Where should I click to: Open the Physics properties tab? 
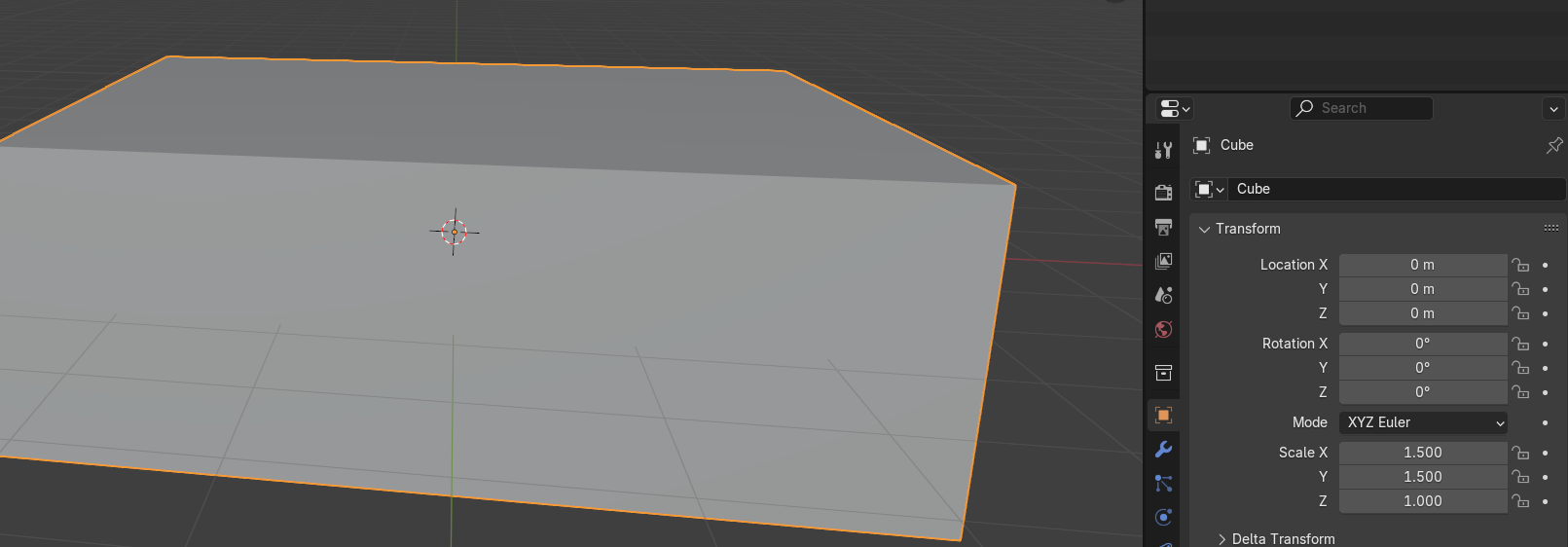(x=1163, y=518)
